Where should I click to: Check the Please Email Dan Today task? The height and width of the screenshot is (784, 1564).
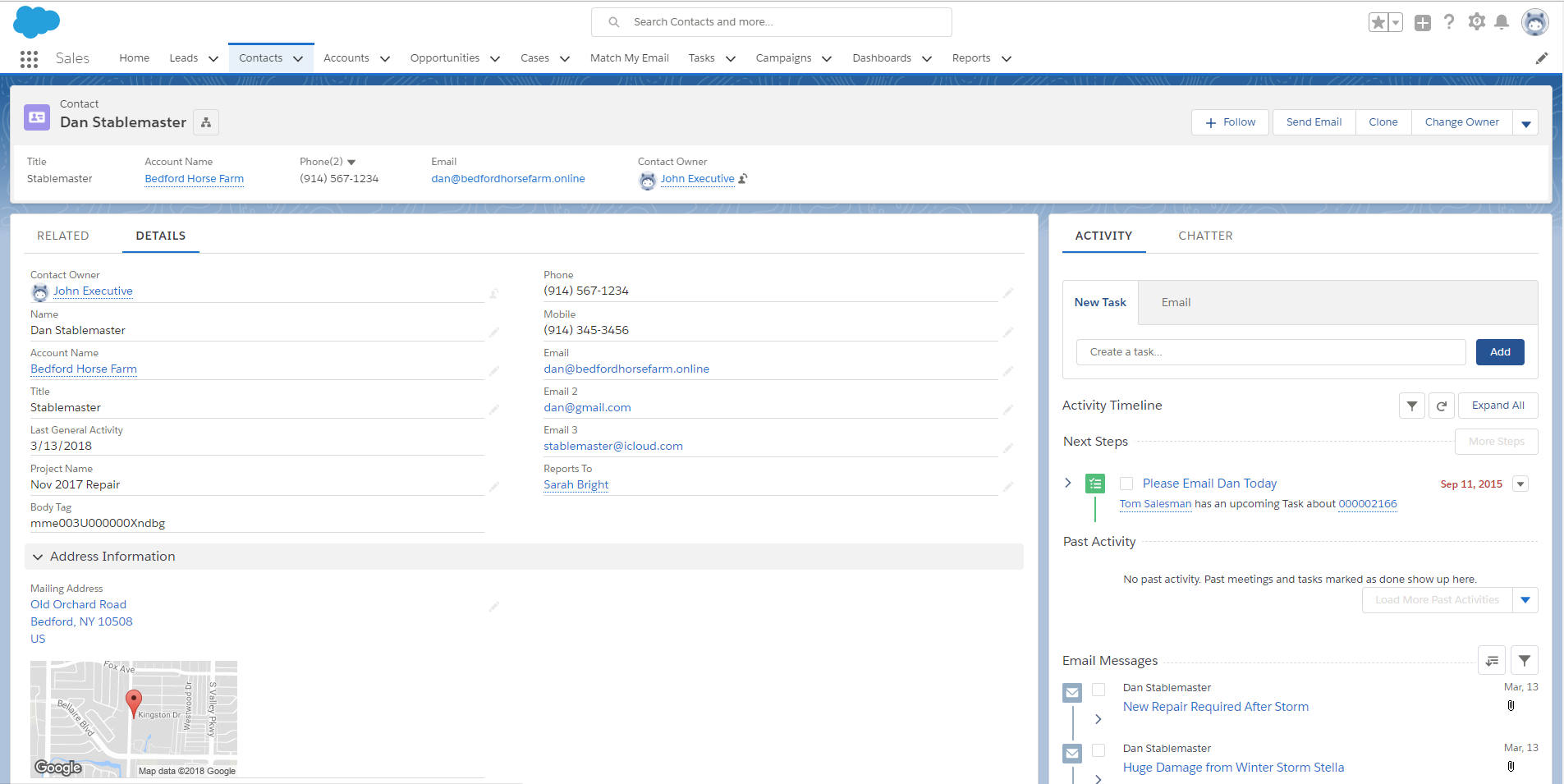(1126, 484)
